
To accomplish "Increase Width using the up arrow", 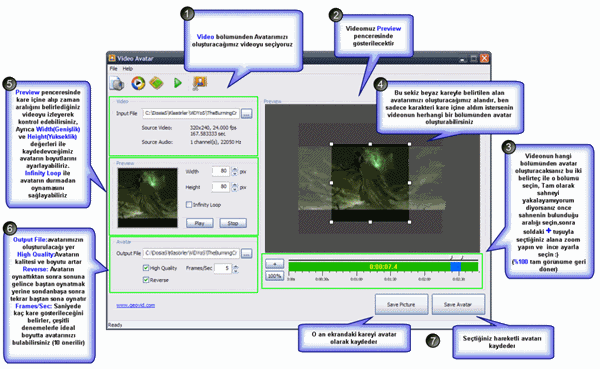I will (x=235, y=169).
